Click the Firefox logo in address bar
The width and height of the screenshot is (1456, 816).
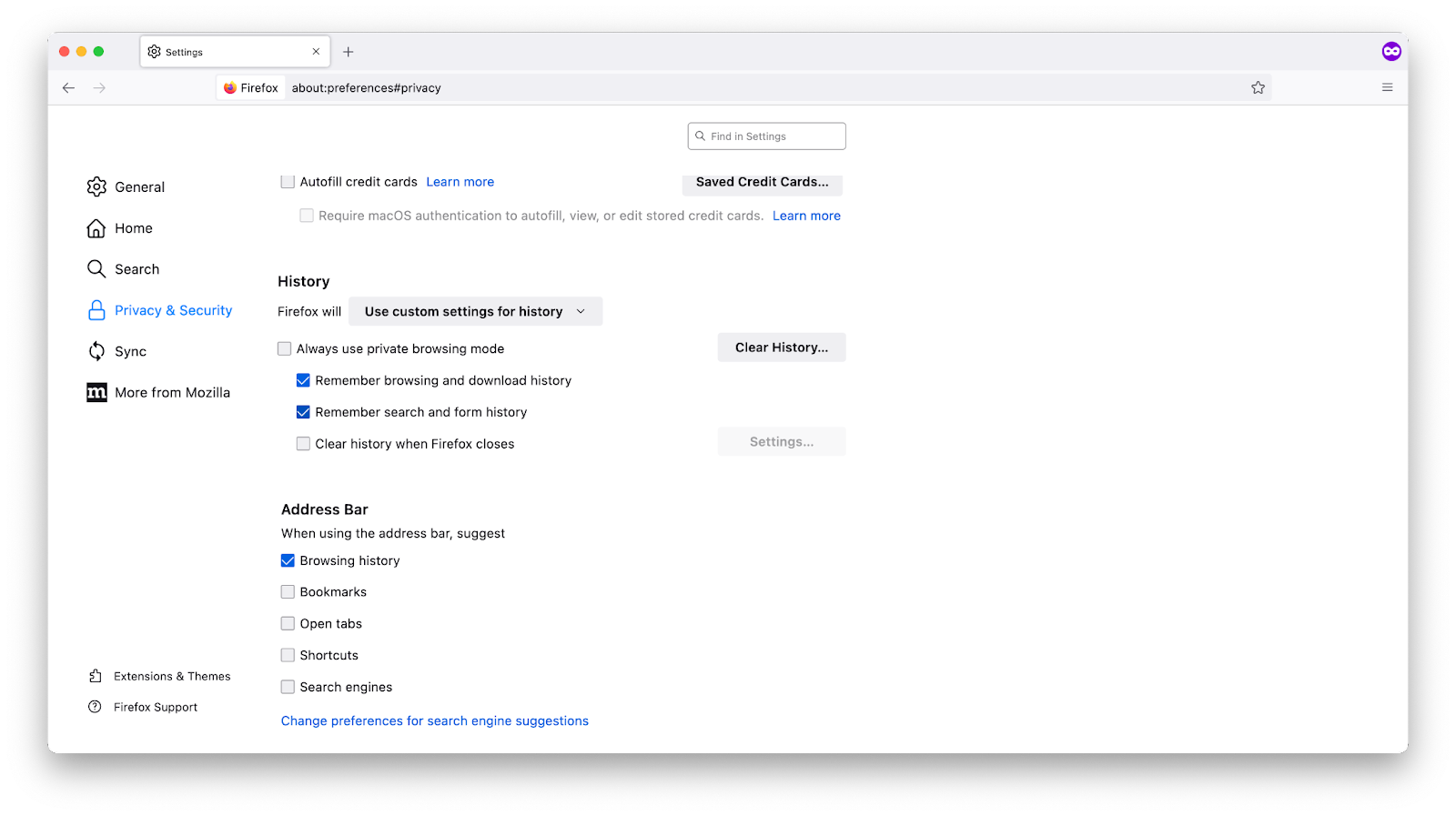tap(230, 88)
